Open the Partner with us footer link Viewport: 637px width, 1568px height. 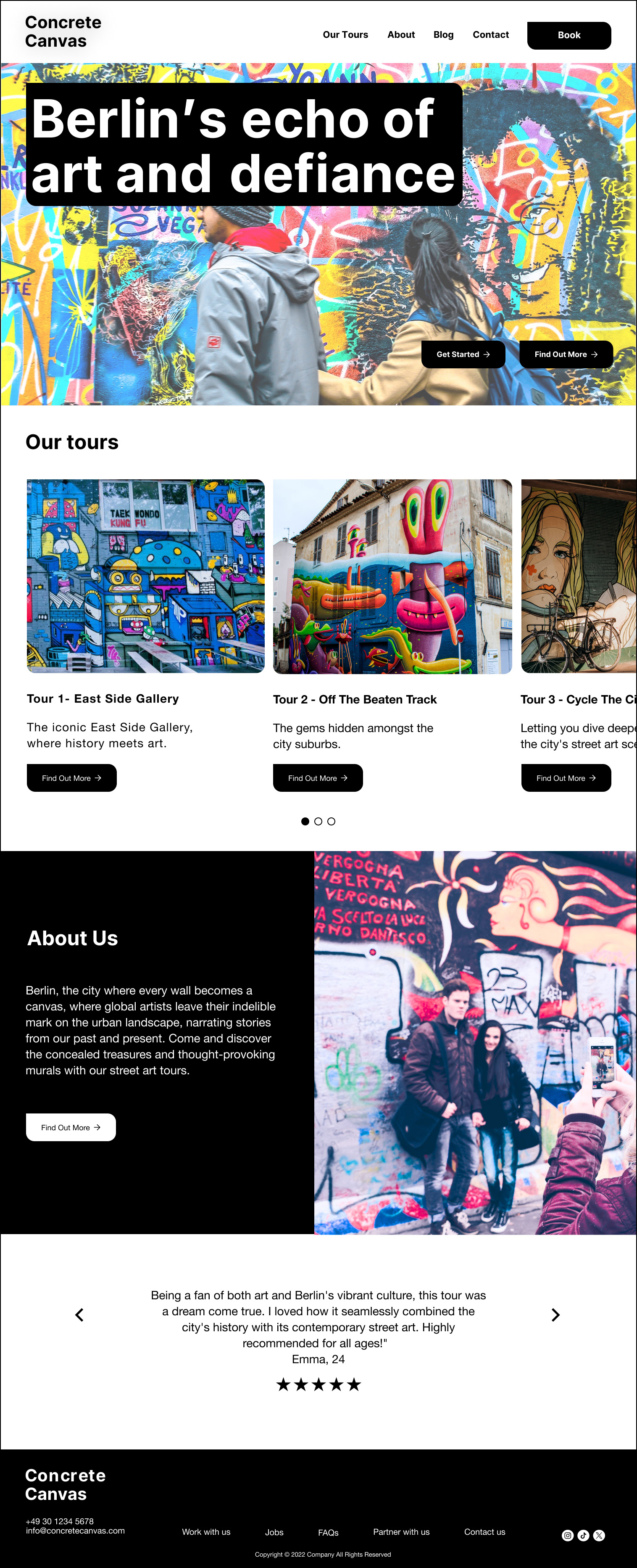[401, 1531]
